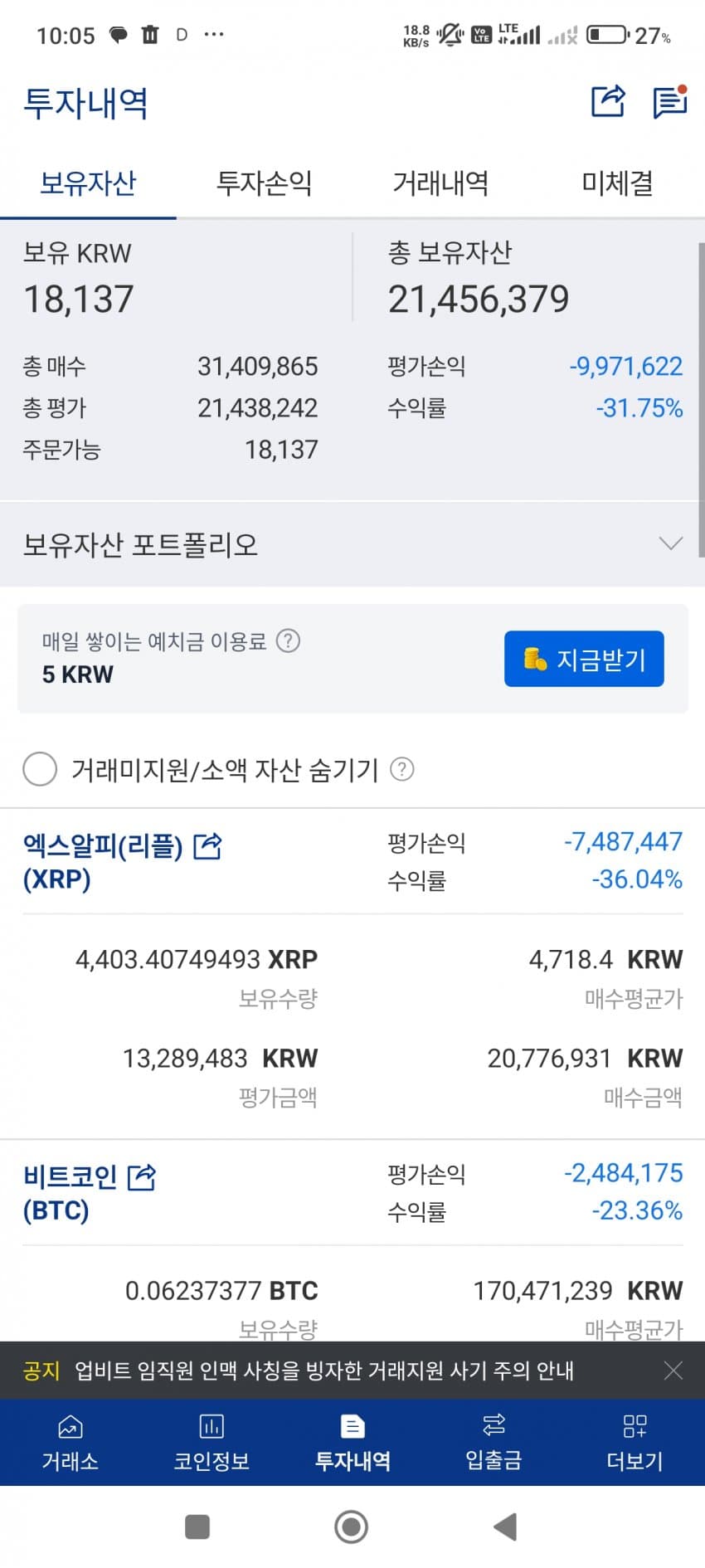Viewport: 705px width, 1568px height.
Task: Open 입출금 in bottom navigation
Action: [x=494, y=1443]
